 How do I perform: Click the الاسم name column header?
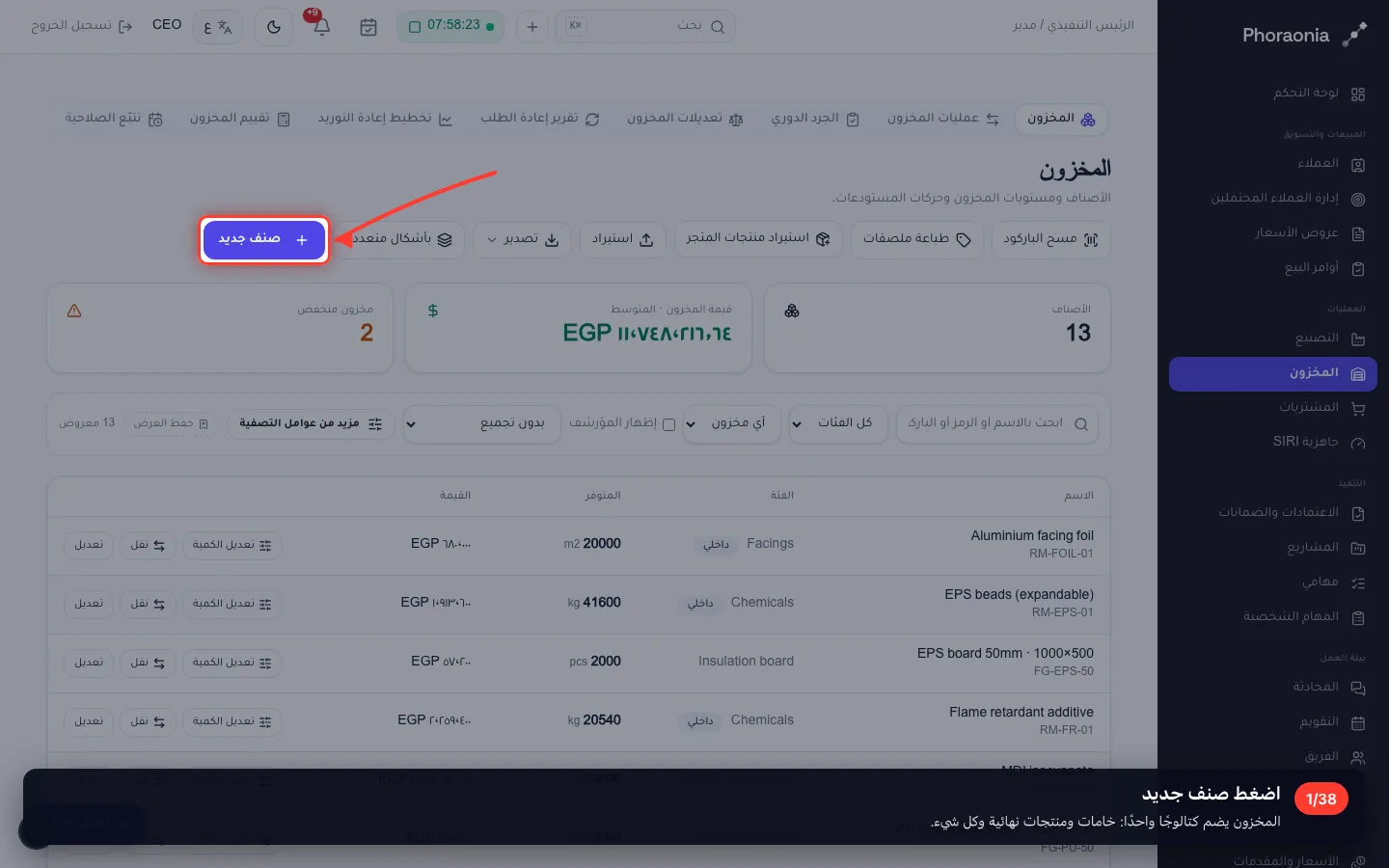1078,496
